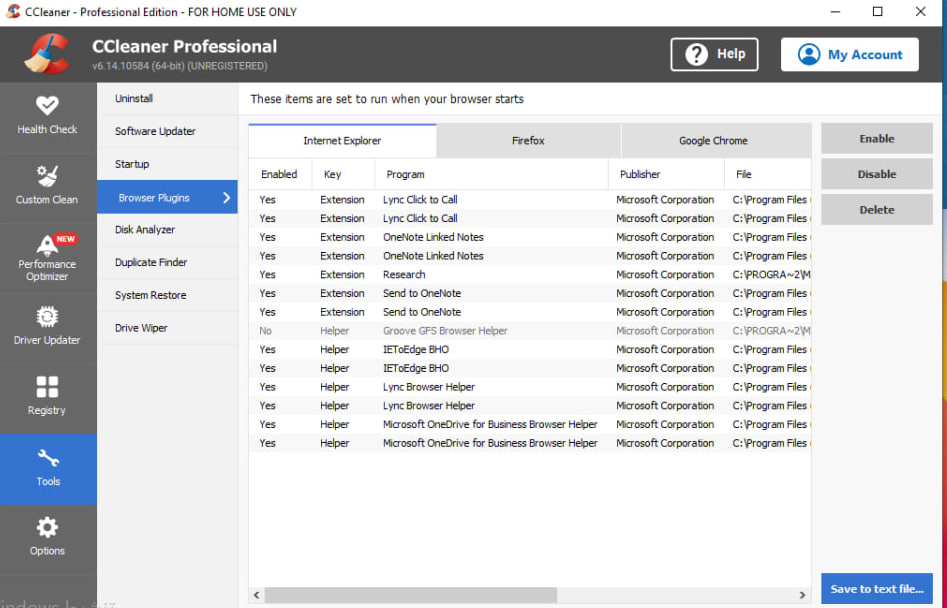The height and width of the screenshot is (608, 947).
Task: Open the Health Check section
Action: tap(48, 117)
